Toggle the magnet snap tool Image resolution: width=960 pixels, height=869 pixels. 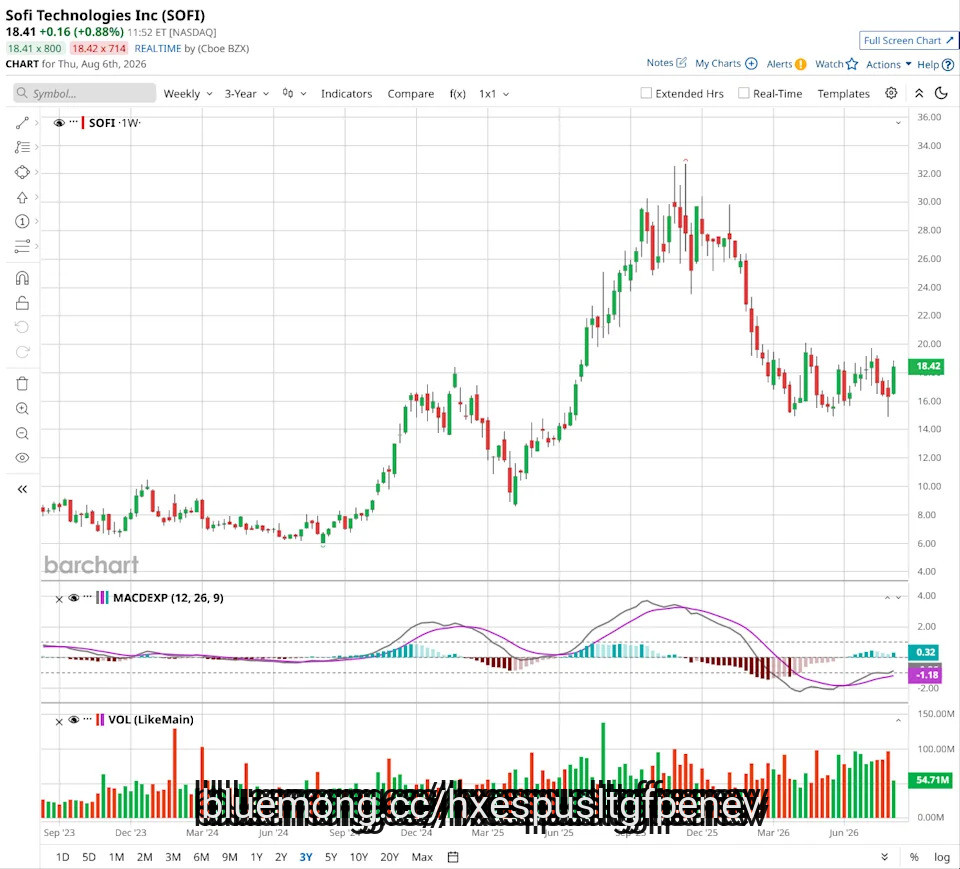click(x=22, y=278)
